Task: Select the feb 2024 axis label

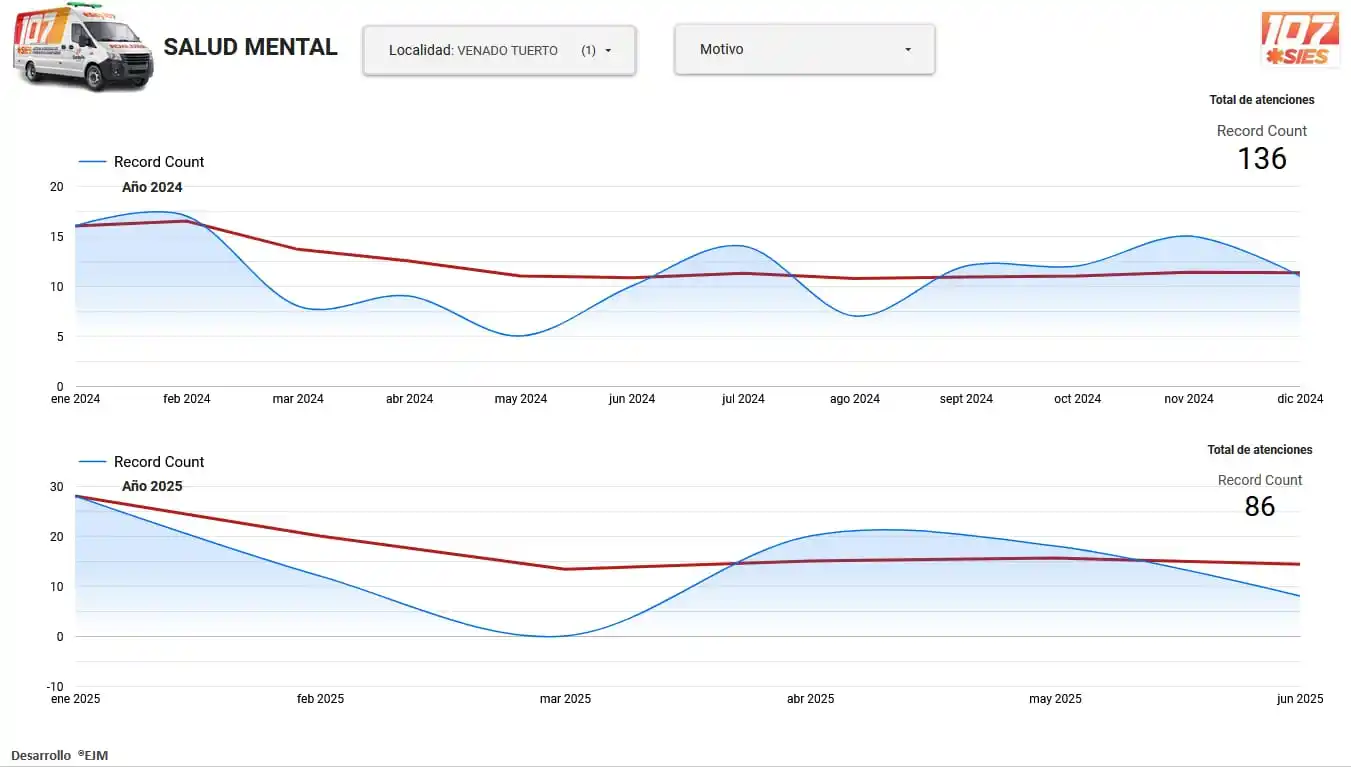Action: (x=187, y=399)
